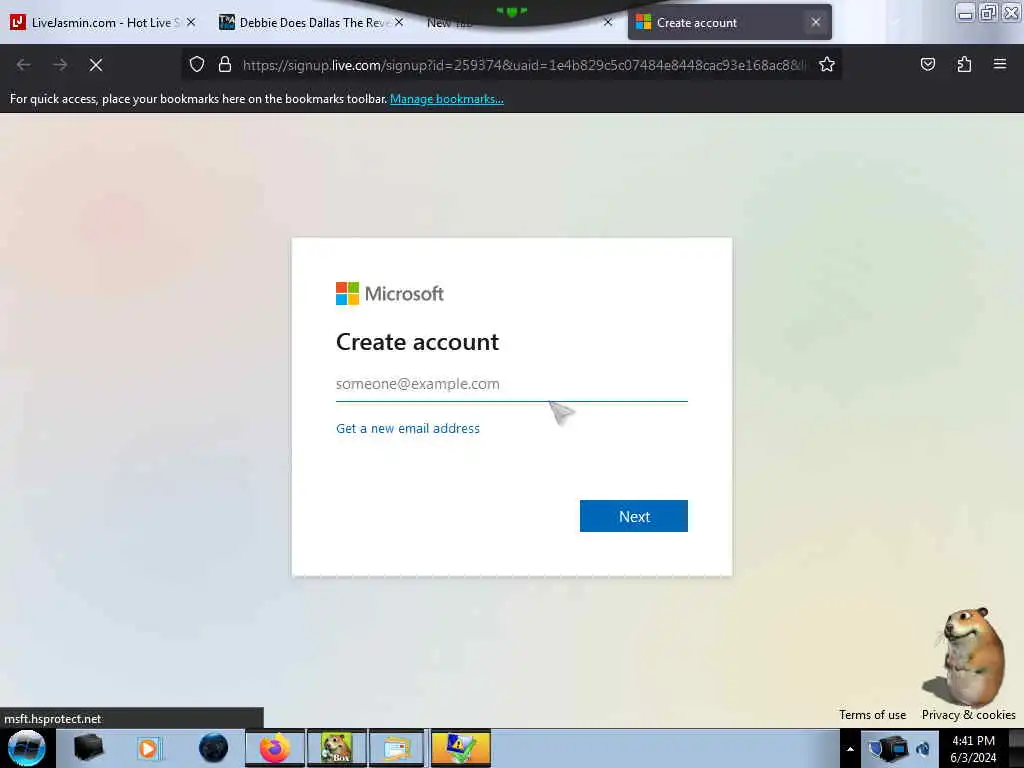
Task: Click the speaker volume tray icon
Action: click(923, 748)
